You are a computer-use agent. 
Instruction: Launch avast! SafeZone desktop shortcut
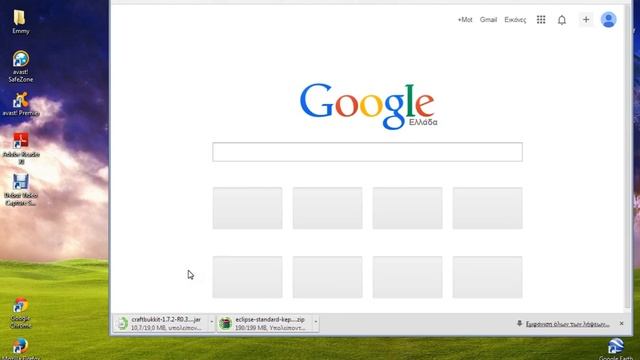(x=20, y=67)
